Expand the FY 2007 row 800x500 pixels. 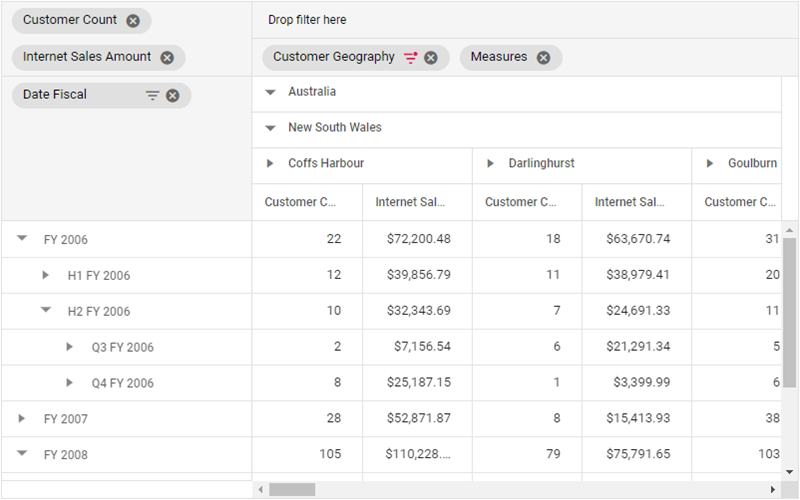pyautogui.click(x=22, y=419)
